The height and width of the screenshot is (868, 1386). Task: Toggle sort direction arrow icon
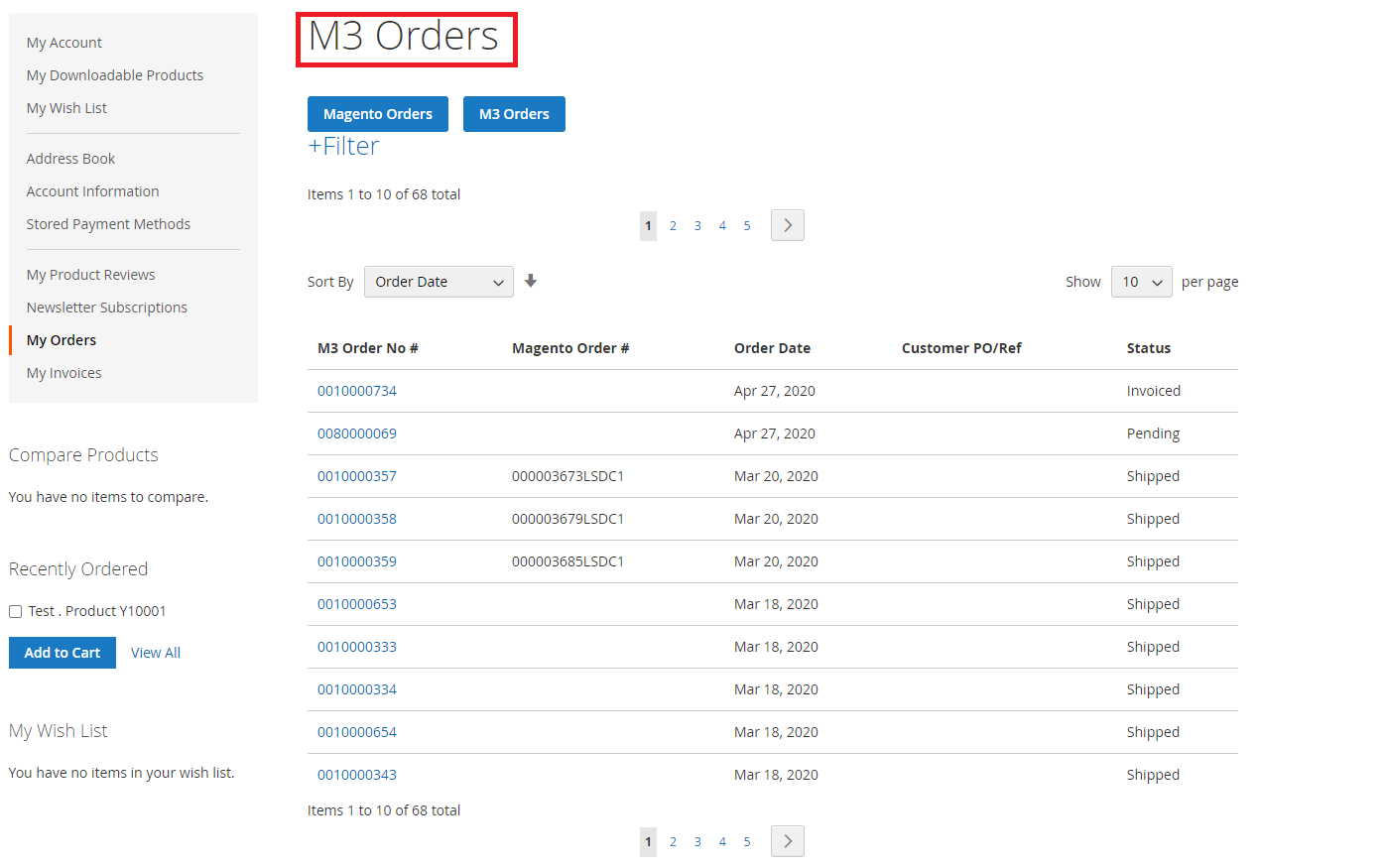coord(531,281)
